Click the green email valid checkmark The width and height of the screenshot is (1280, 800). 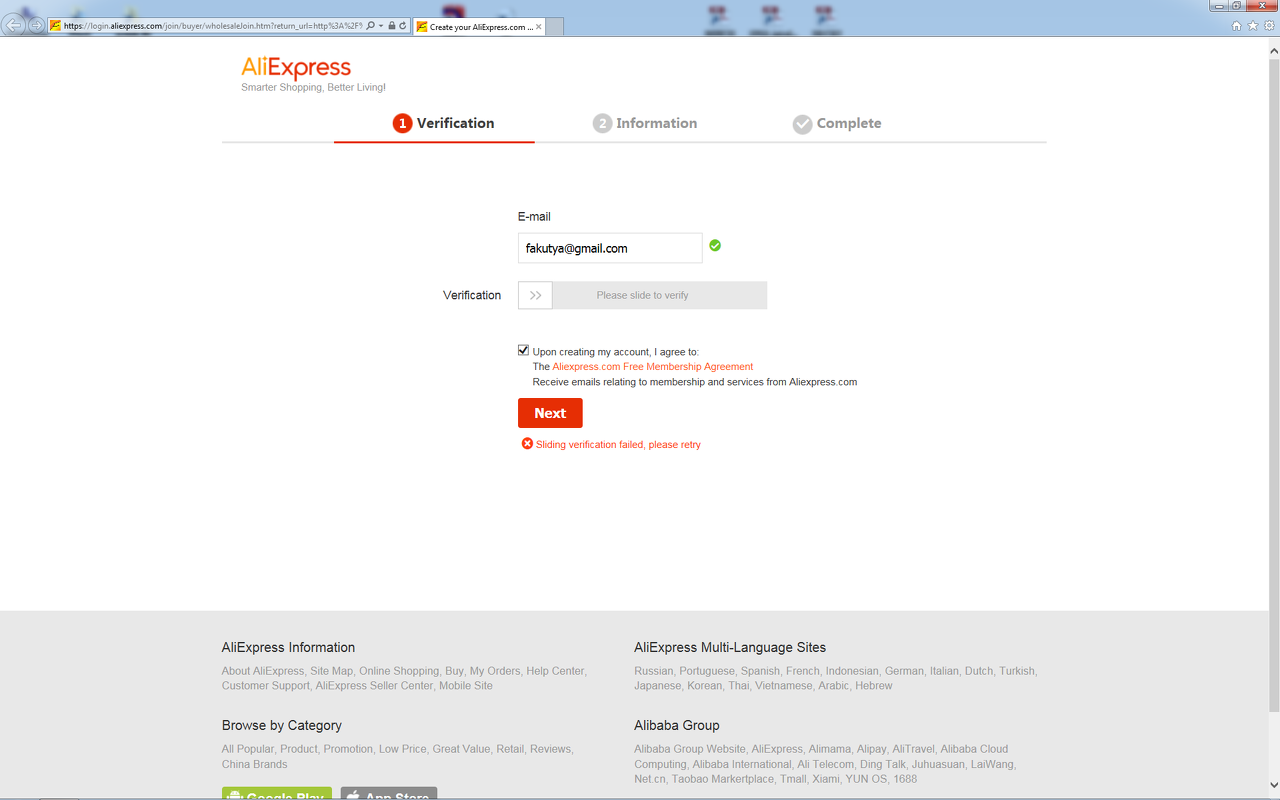(715, 245)
